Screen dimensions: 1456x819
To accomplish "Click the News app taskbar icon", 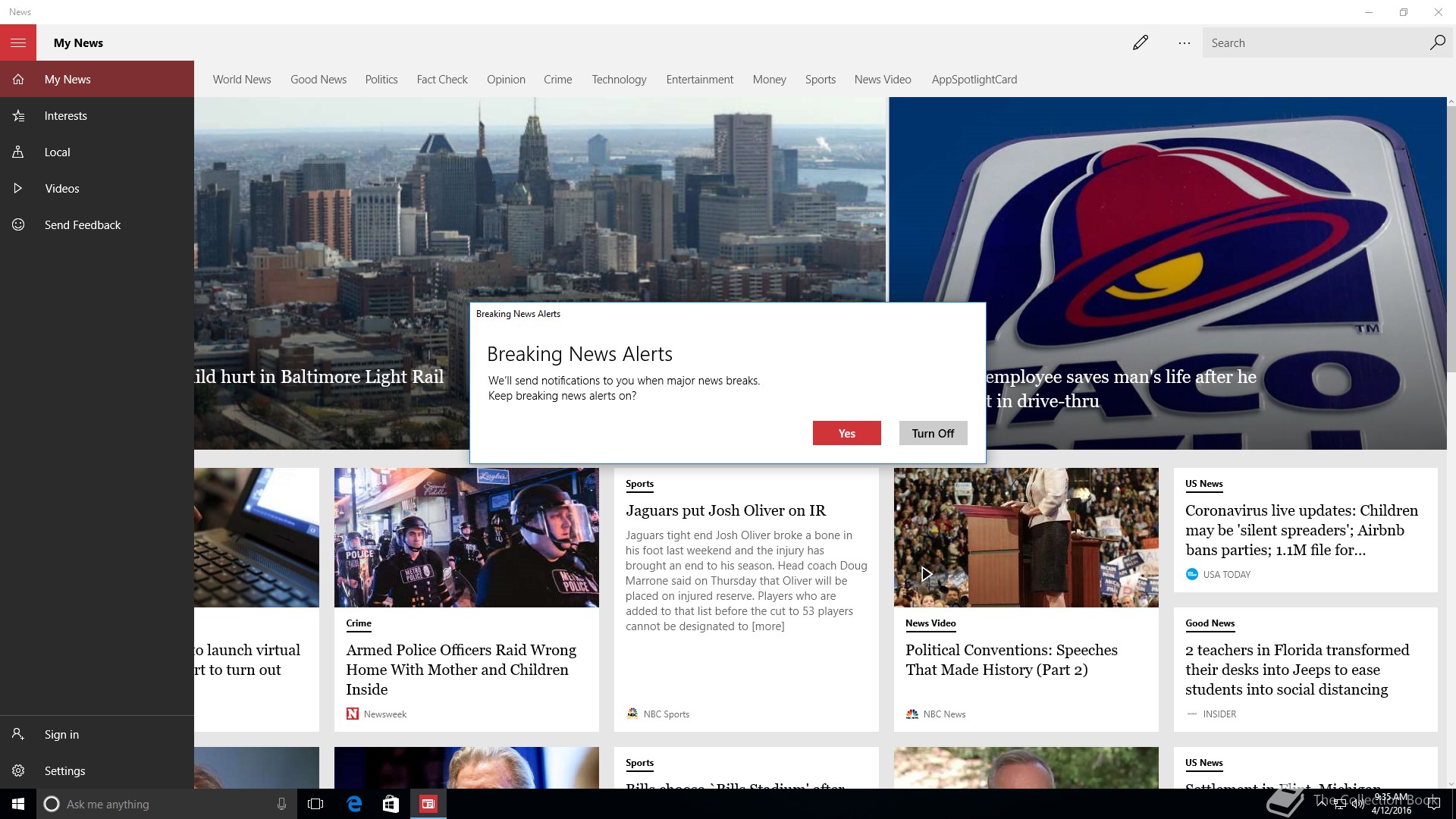I will (428, 804).
